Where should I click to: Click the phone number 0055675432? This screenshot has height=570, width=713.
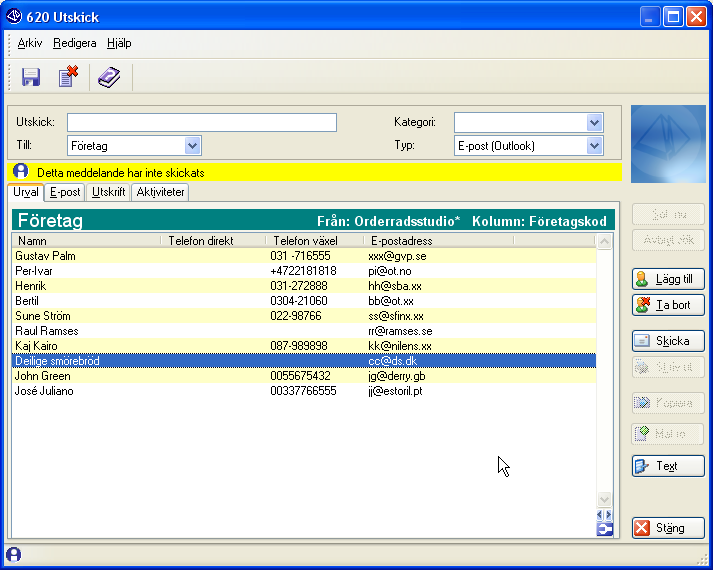pyautogui.click(x=300, y=376)
